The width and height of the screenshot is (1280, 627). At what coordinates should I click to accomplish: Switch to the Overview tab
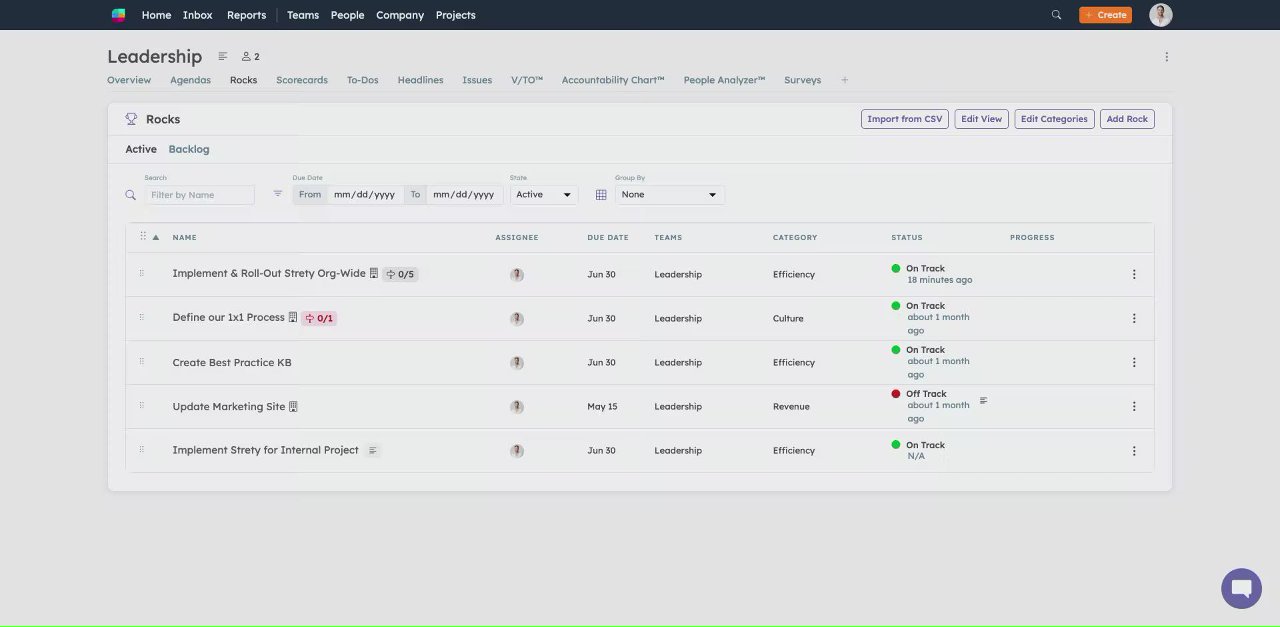[x=129, y=80]
